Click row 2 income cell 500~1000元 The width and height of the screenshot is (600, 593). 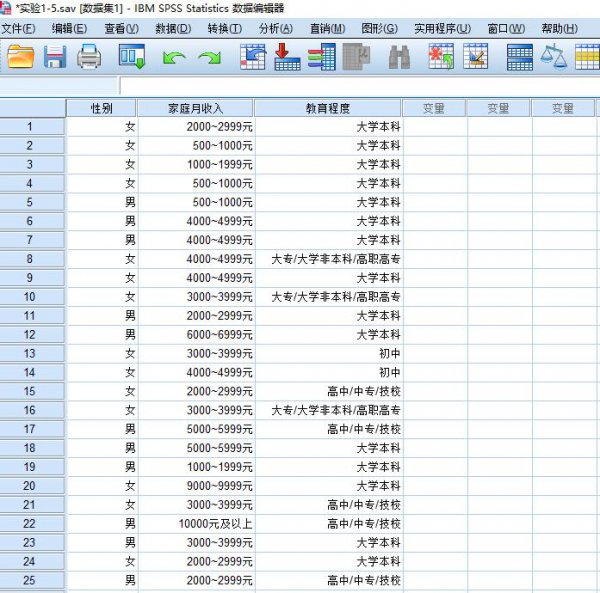point(196,146)
